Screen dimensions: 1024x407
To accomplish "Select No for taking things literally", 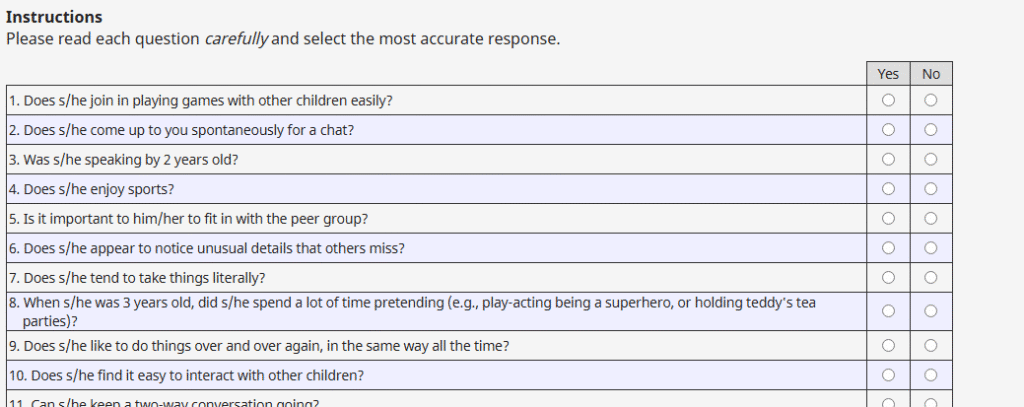I will coord(931,277).
